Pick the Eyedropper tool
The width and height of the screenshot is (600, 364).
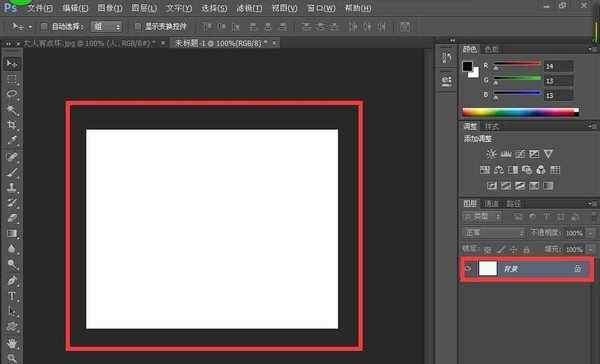click(x=12, y=140)
